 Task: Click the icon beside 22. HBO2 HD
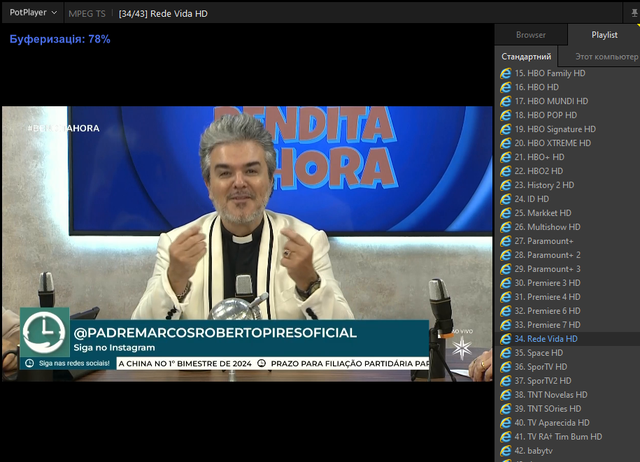(x=505, y=171)
